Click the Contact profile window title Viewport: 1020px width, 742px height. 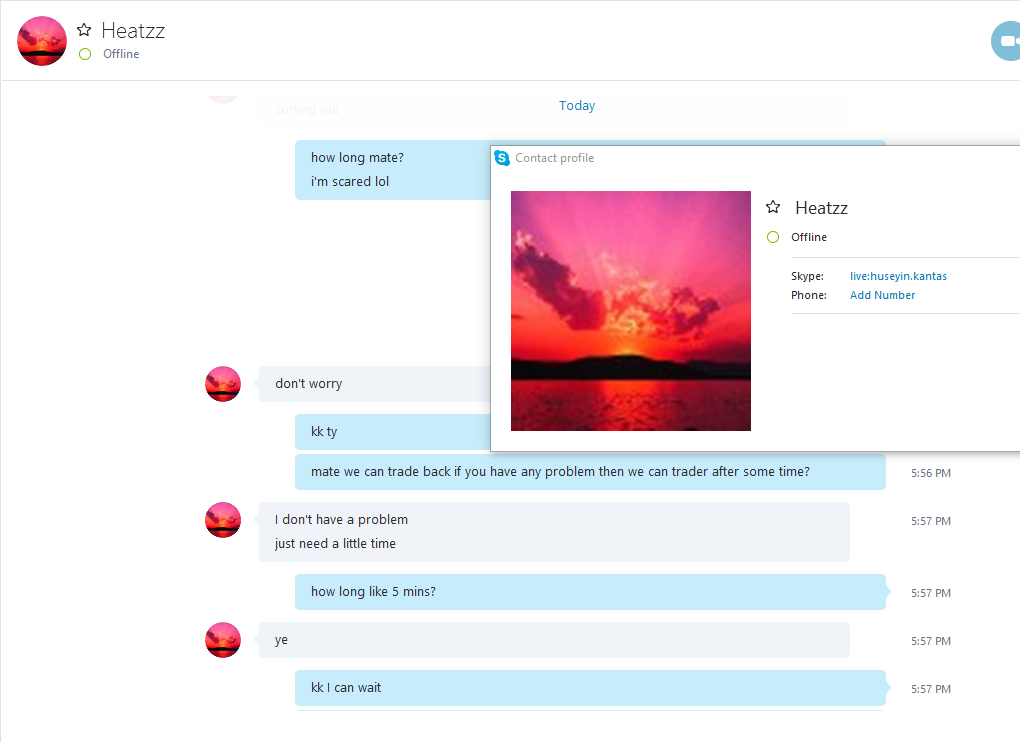[554, 158]
